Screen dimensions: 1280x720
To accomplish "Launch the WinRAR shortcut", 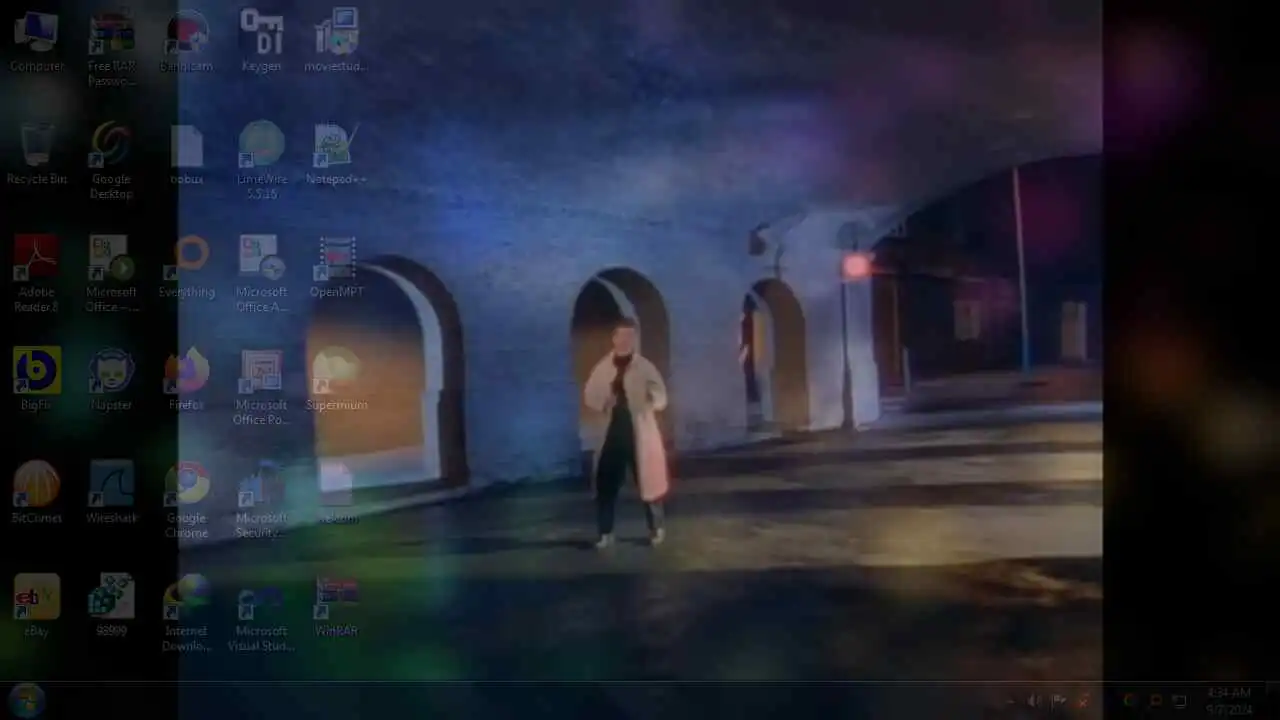I will click(x=336, y=607).
